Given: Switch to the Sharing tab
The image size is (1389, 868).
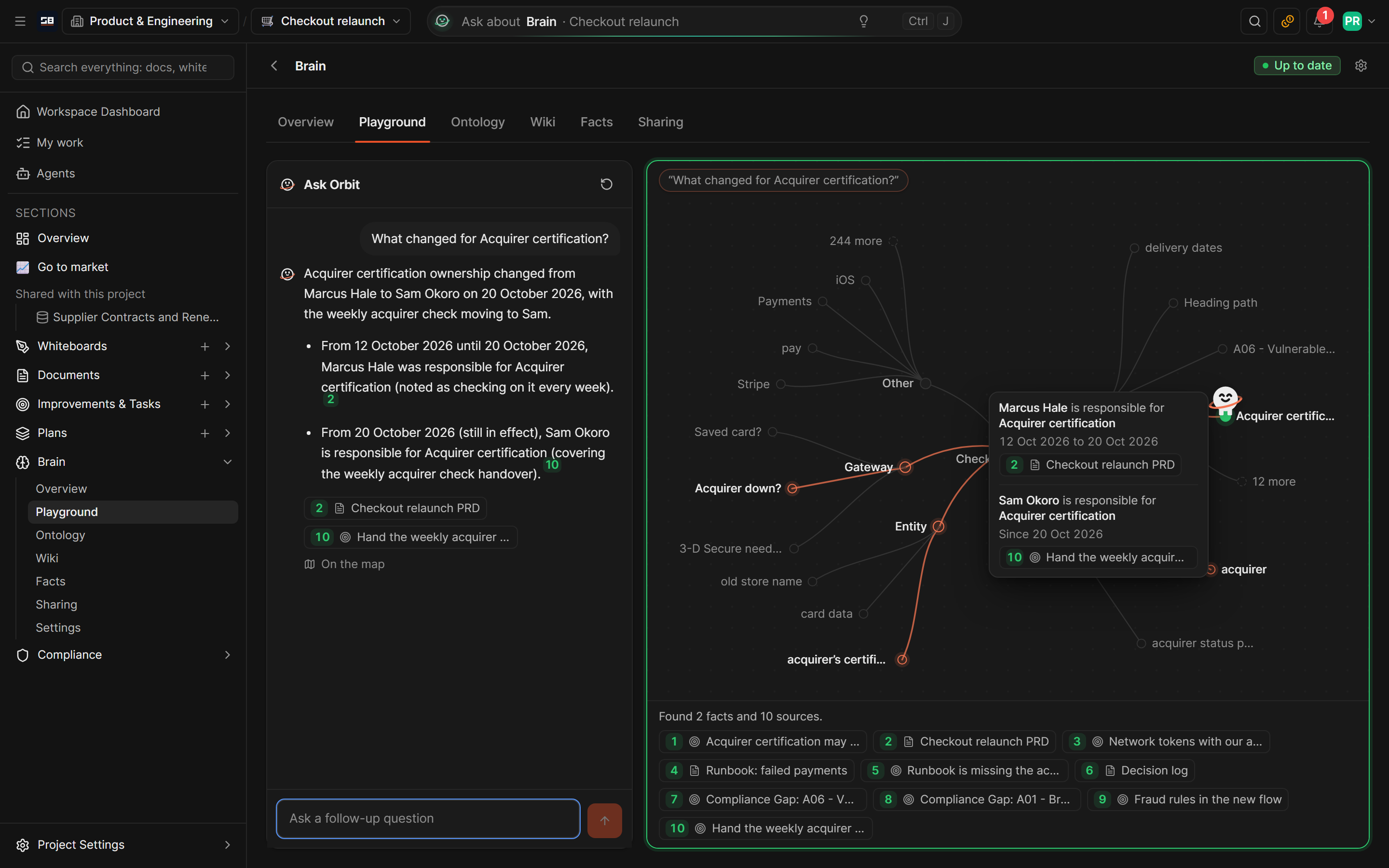Looking at the screenshot, I should click(x=660, y=122).
